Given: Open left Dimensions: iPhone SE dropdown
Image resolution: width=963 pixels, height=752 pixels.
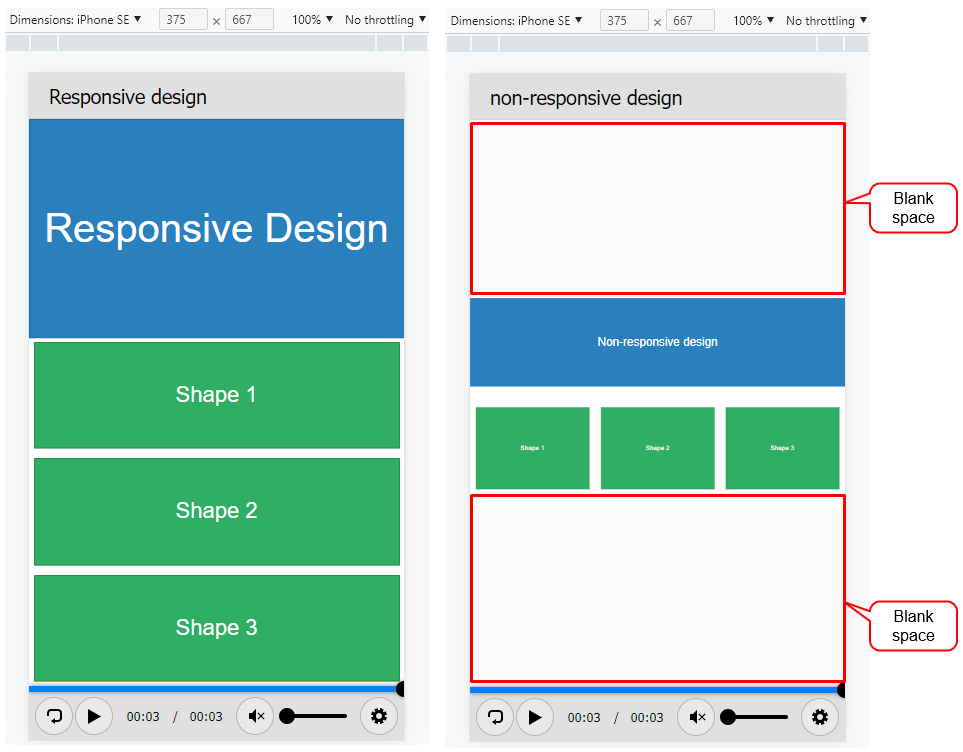Looking at the screenshot, I should click(76, 19).
